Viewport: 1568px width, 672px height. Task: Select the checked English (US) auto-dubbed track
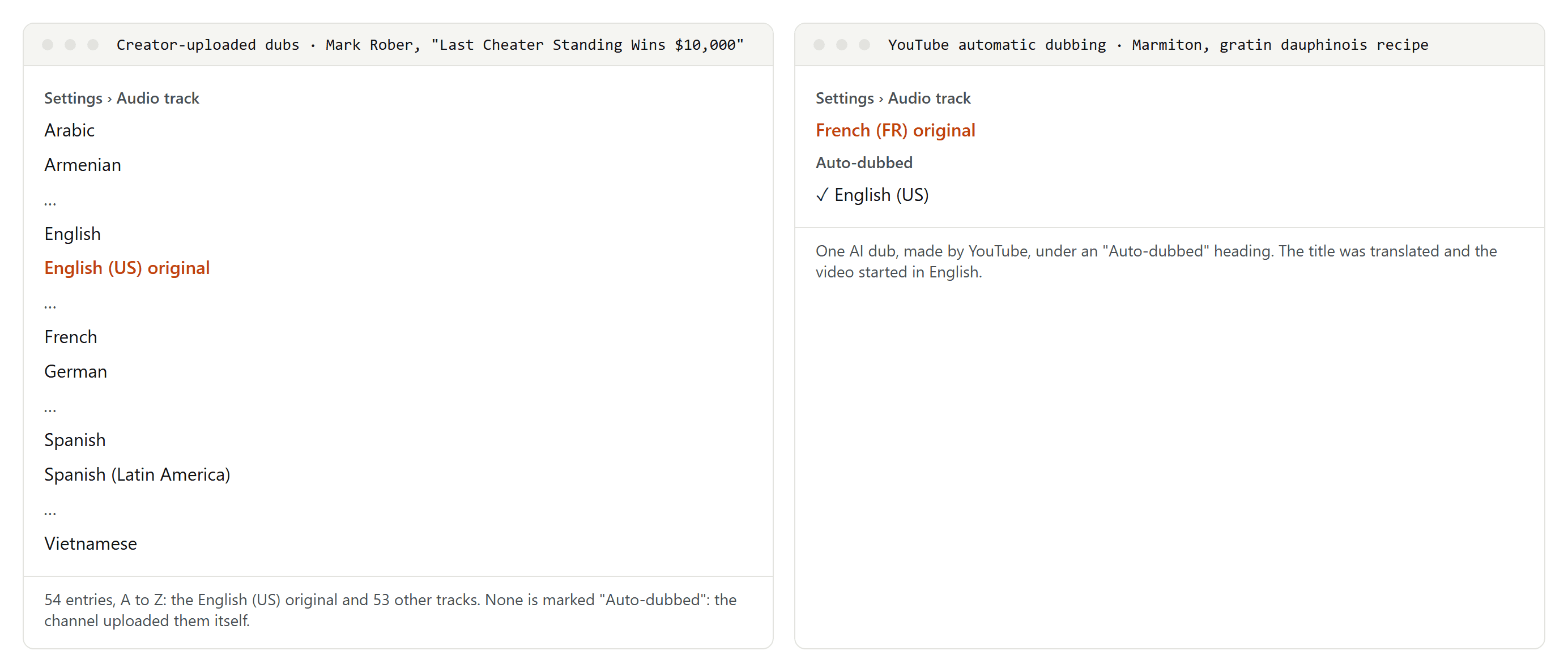pos(872,195)
